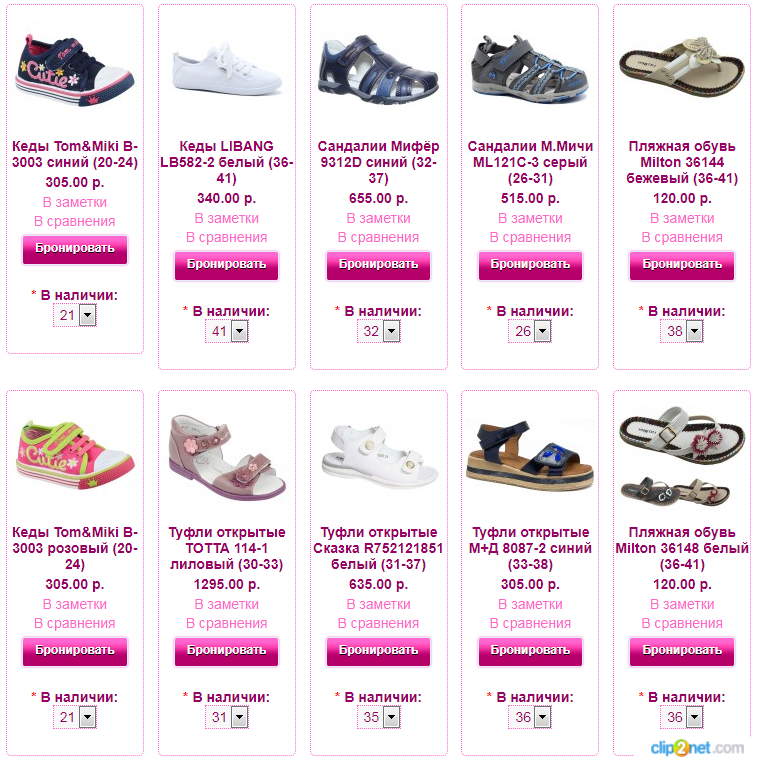
Task: Reserve the Сказка R752121851 white shoes
Action: [379, 651]
